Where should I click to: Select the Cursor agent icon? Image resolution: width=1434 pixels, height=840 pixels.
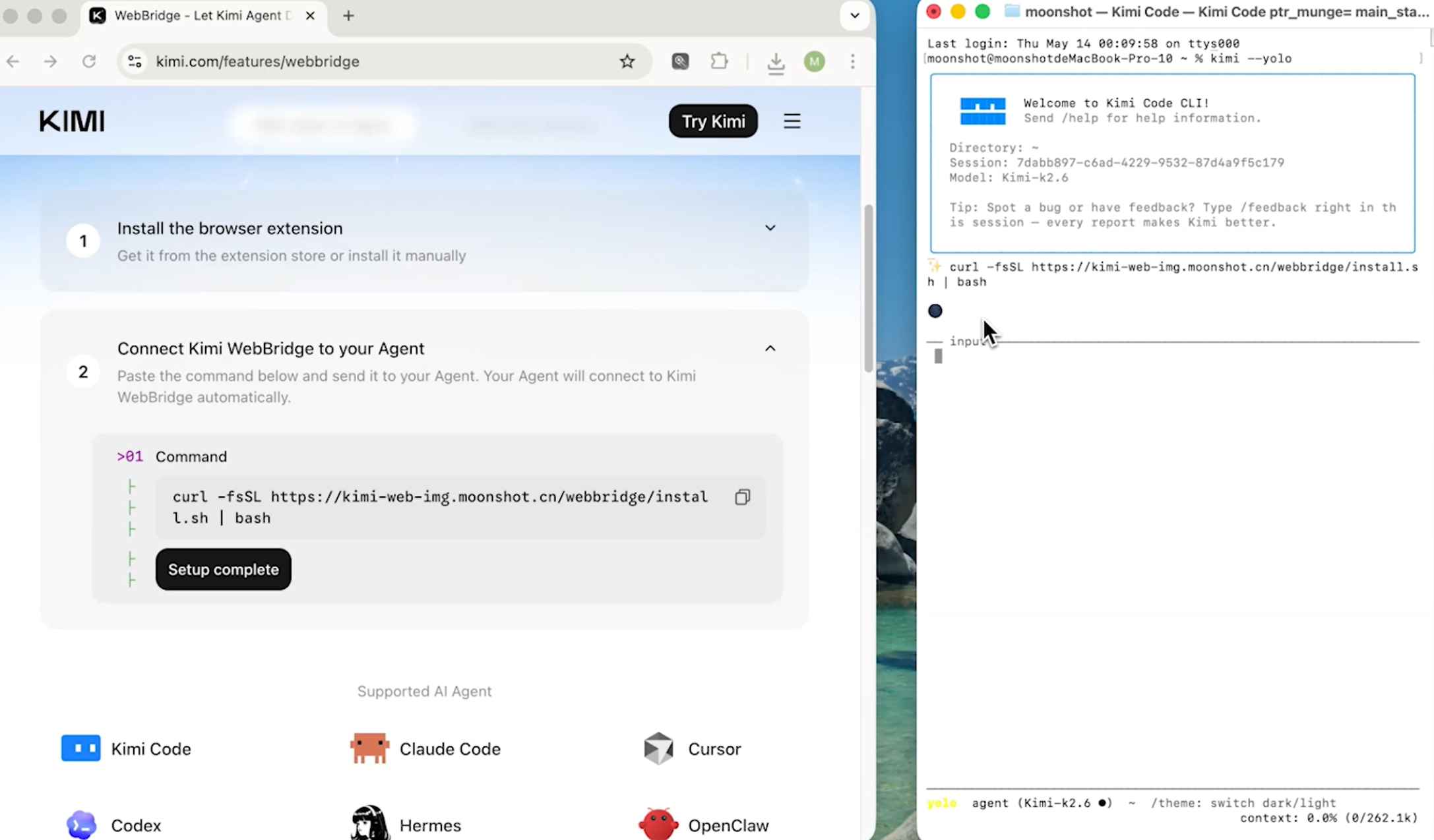pyautogui.click(x=658, y=748)
